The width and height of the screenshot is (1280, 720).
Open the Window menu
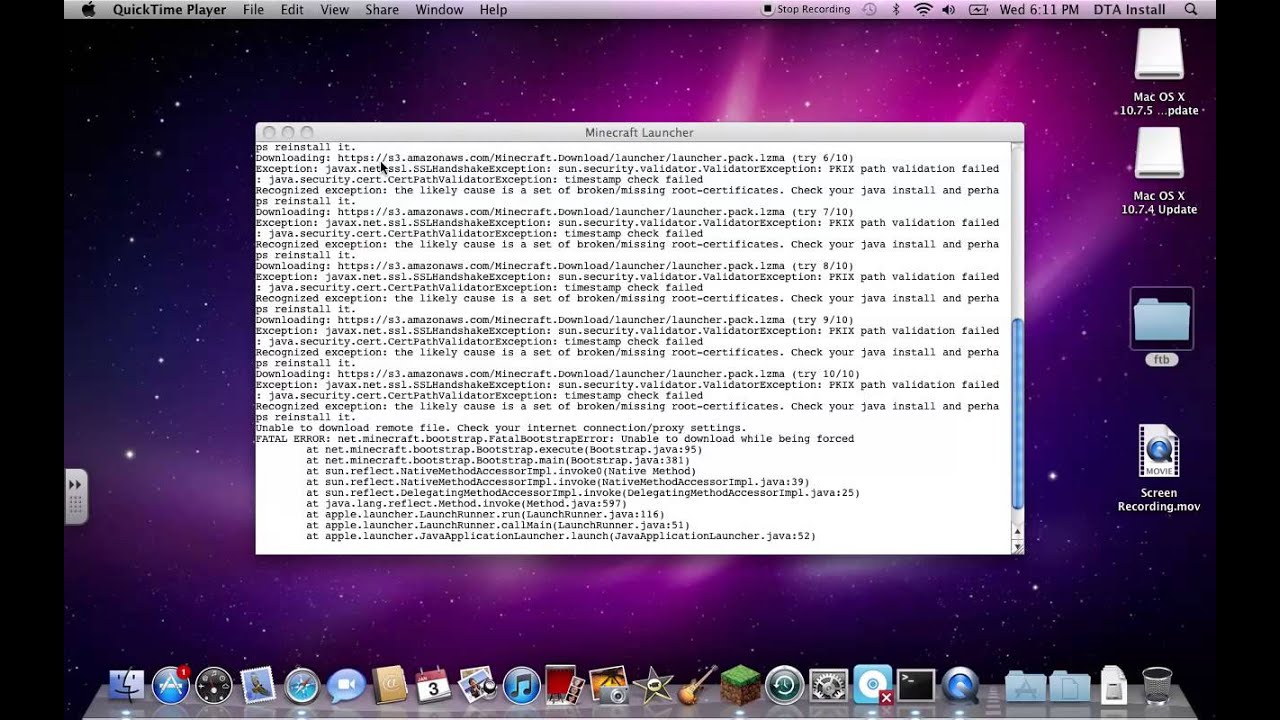[x=439, y=9]
